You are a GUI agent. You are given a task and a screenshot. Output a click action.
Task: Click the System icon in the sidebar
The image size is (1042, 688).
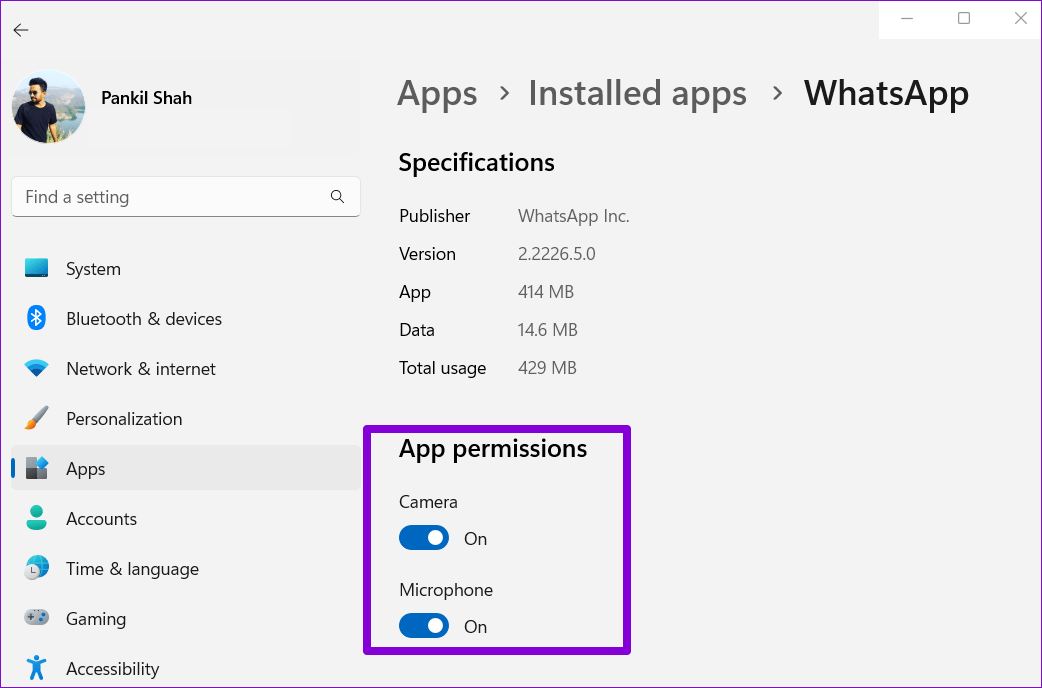36,268
